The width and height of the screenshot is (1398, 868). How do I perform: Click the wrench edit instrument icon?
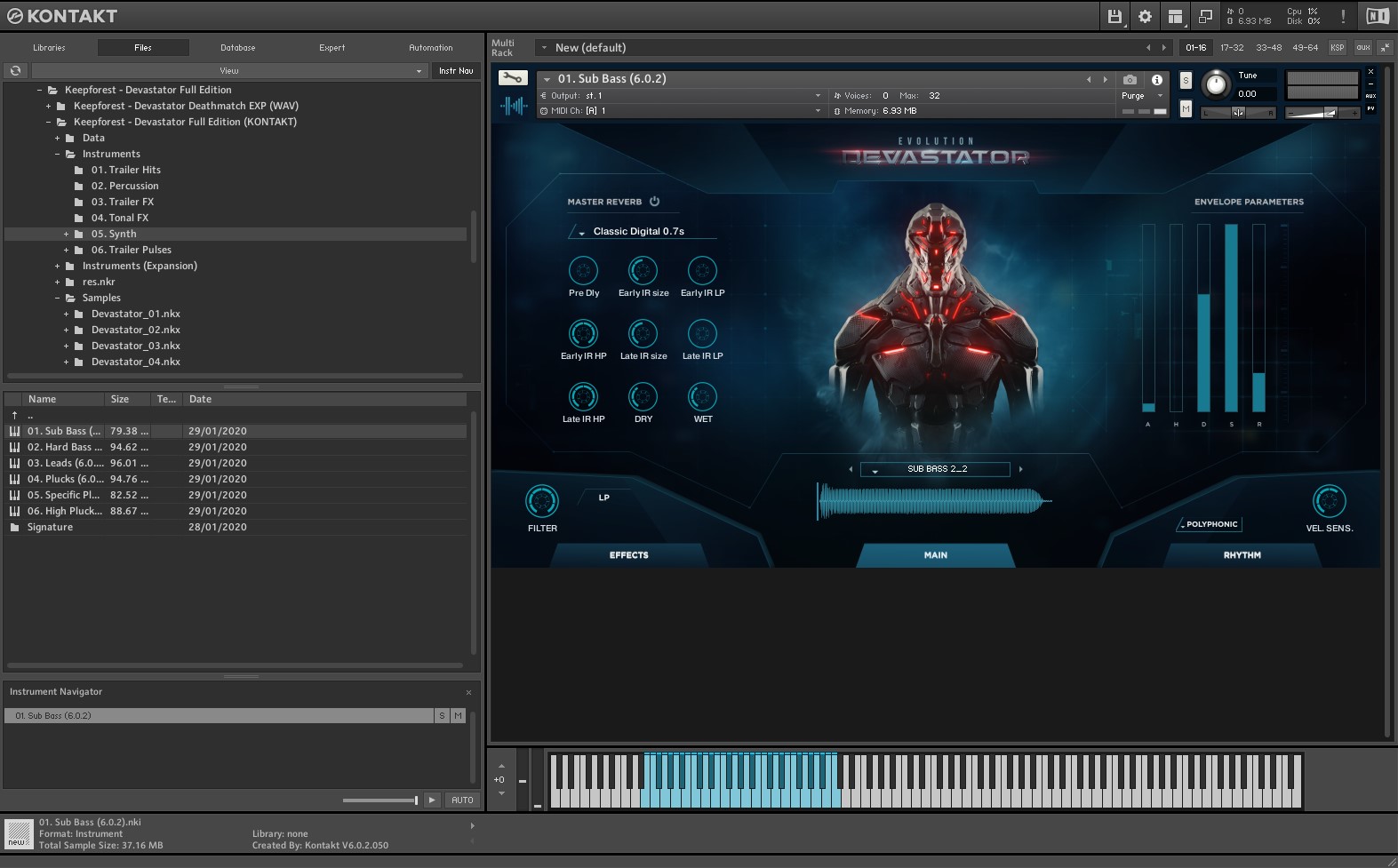point(513,78)
